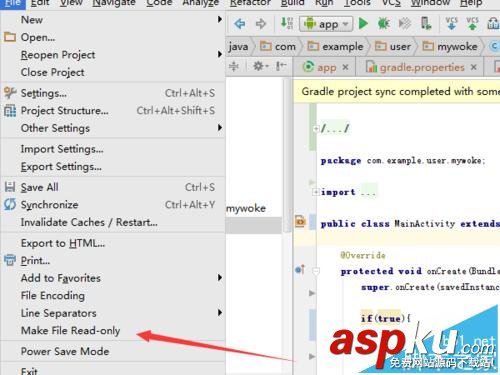Open the Build menu
The width and height of the screenshot is (500, 375).
[x=293, y=3]
